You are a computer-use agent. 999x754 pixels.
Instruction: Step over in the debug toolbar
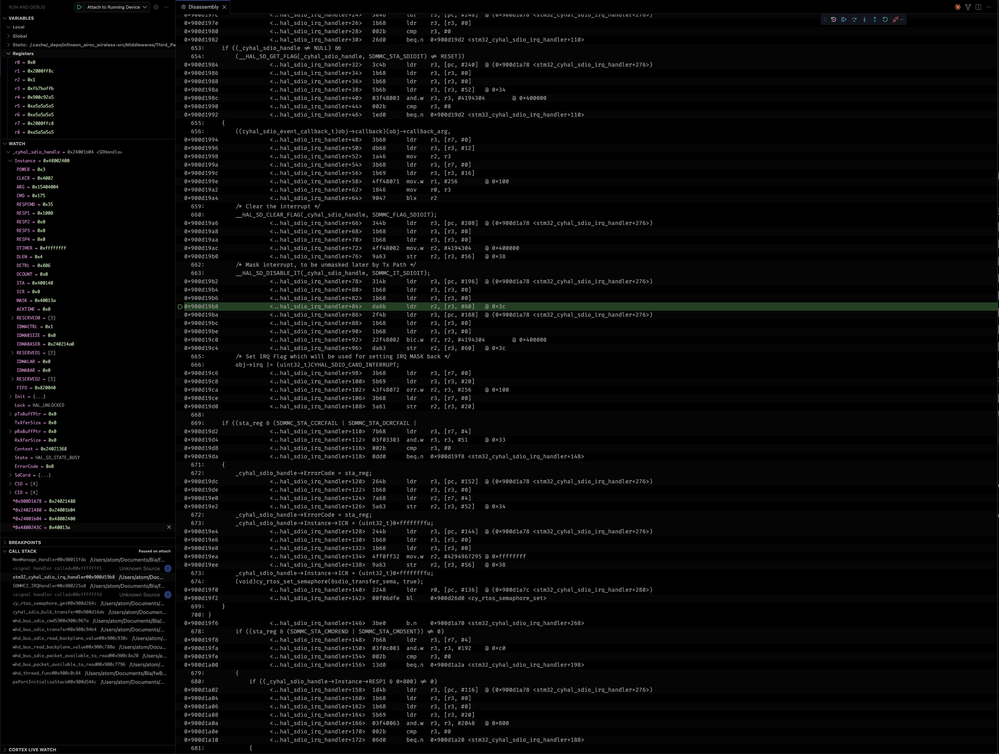[854, 20]
